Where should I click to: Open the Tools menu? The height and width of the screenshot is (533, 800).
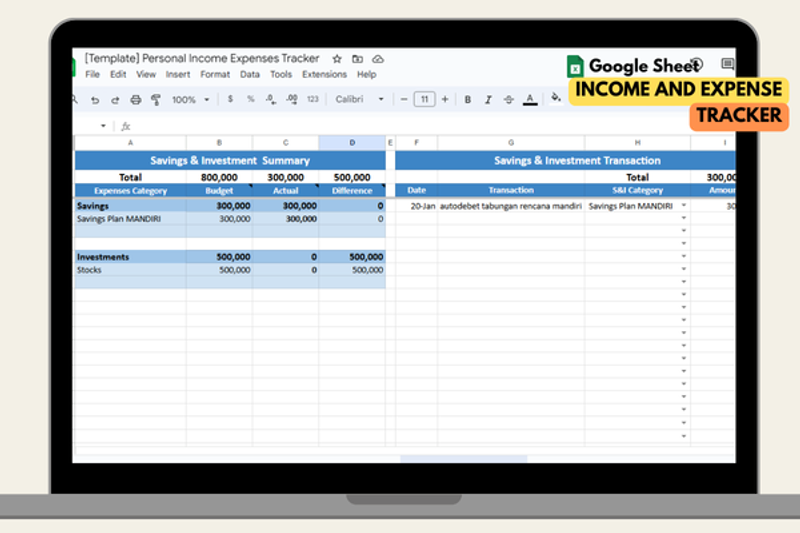pyautogui.click(x=281, y=74)
